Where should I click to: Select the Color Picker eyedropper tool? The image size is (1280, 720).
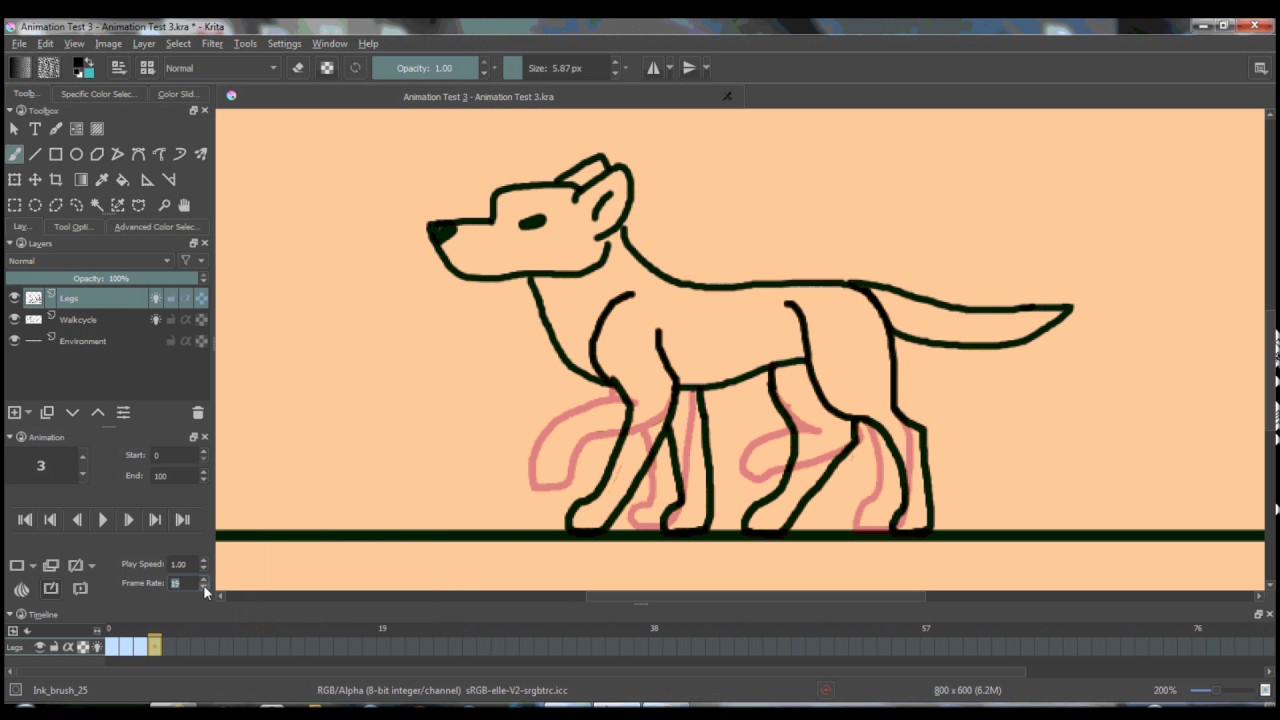pos(102,180)
